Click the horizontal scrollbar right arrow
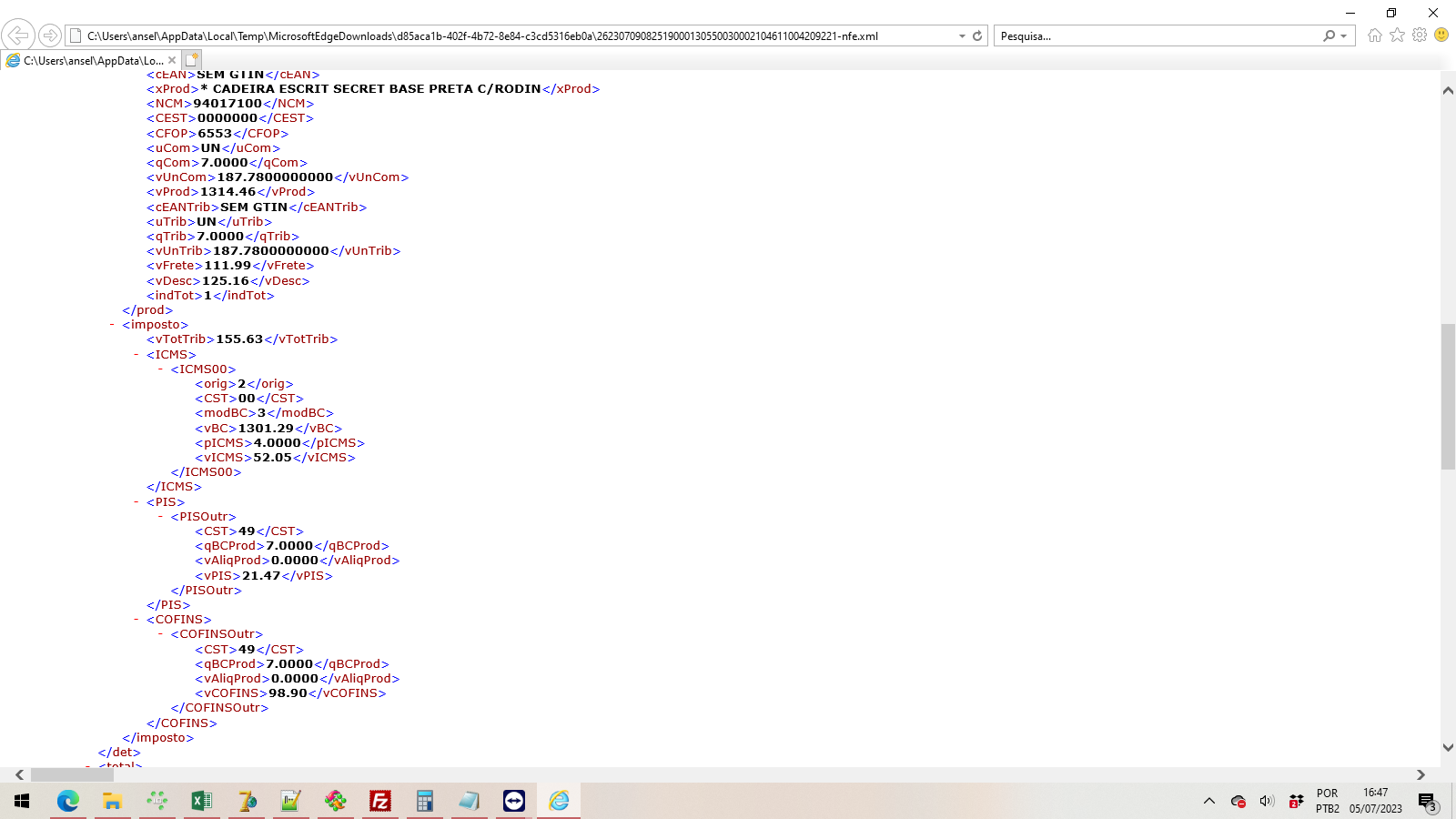 tap(1421, 774)
